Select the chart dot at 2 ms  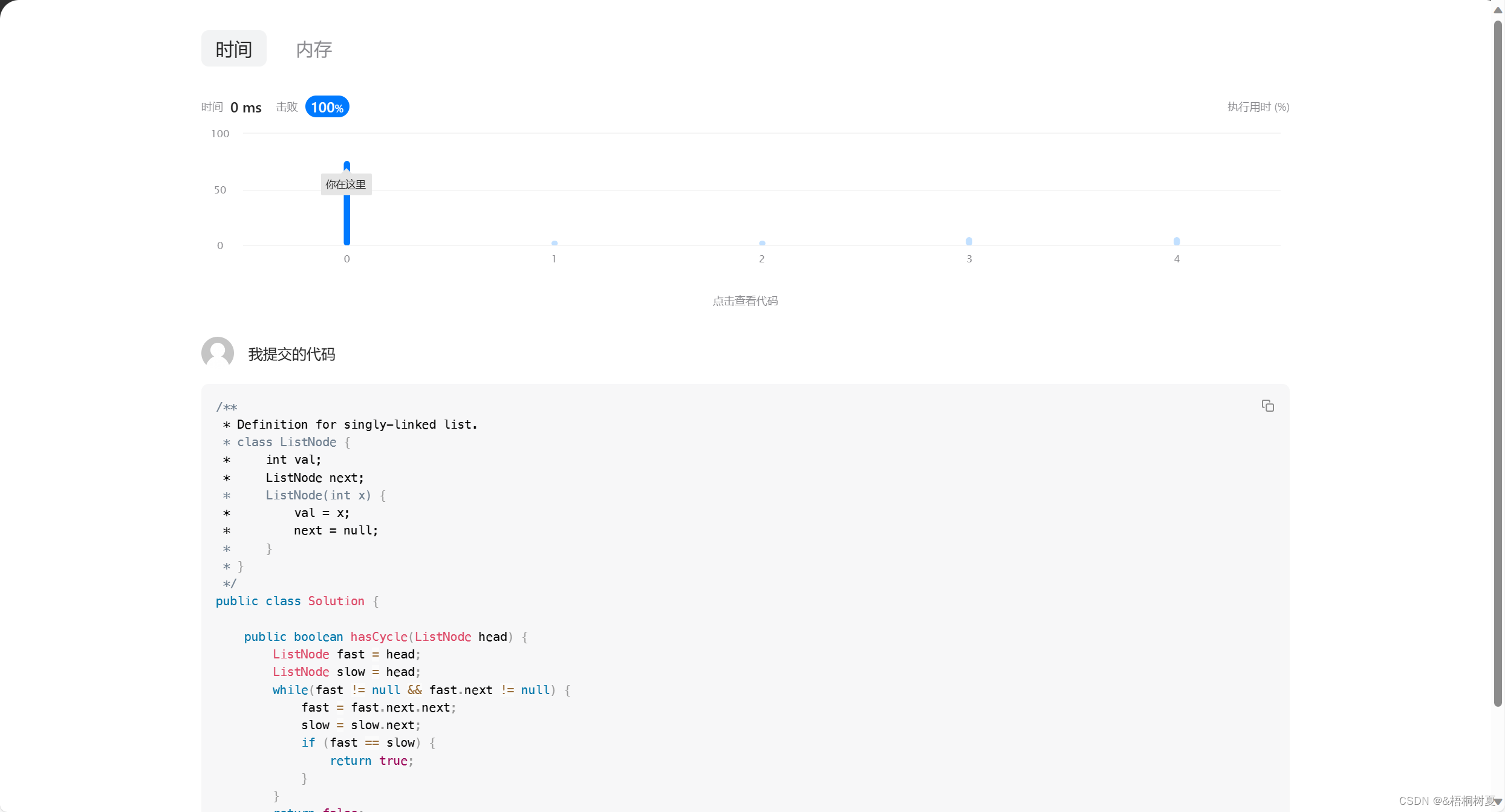click(762, 243)
